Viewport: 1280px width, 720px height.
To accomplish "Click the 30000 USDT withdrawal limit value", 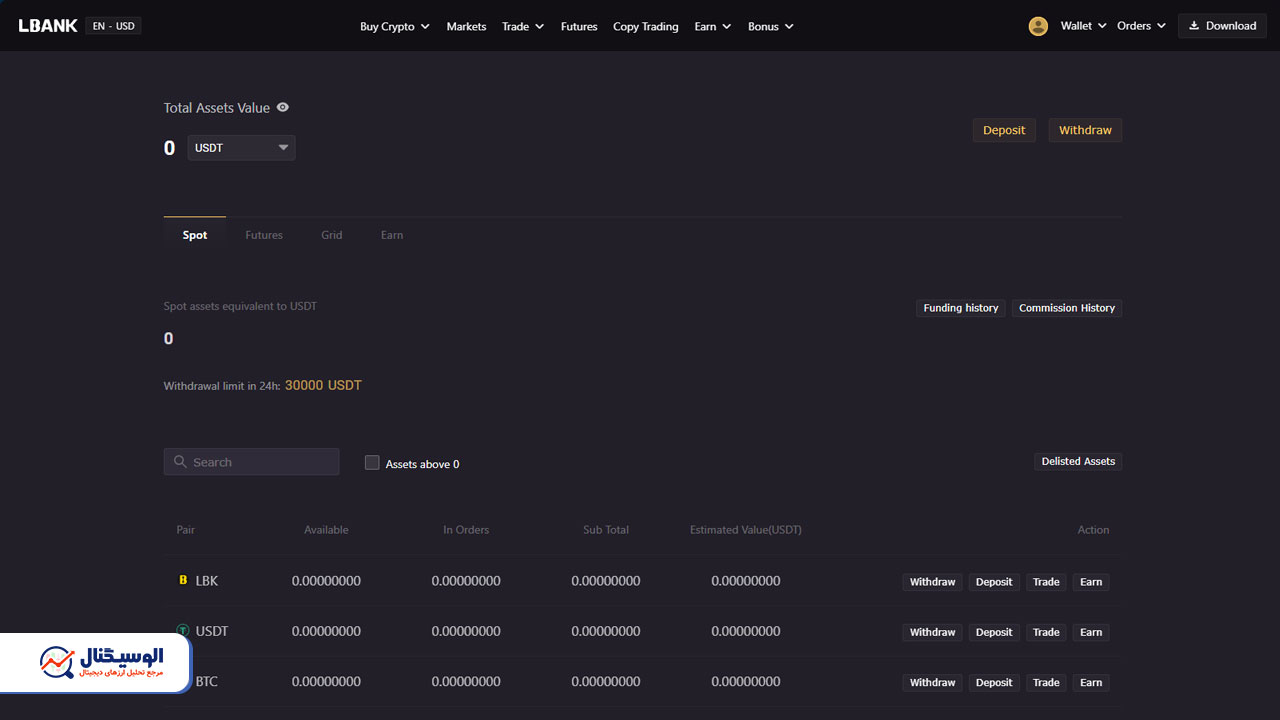I will 323,385.
